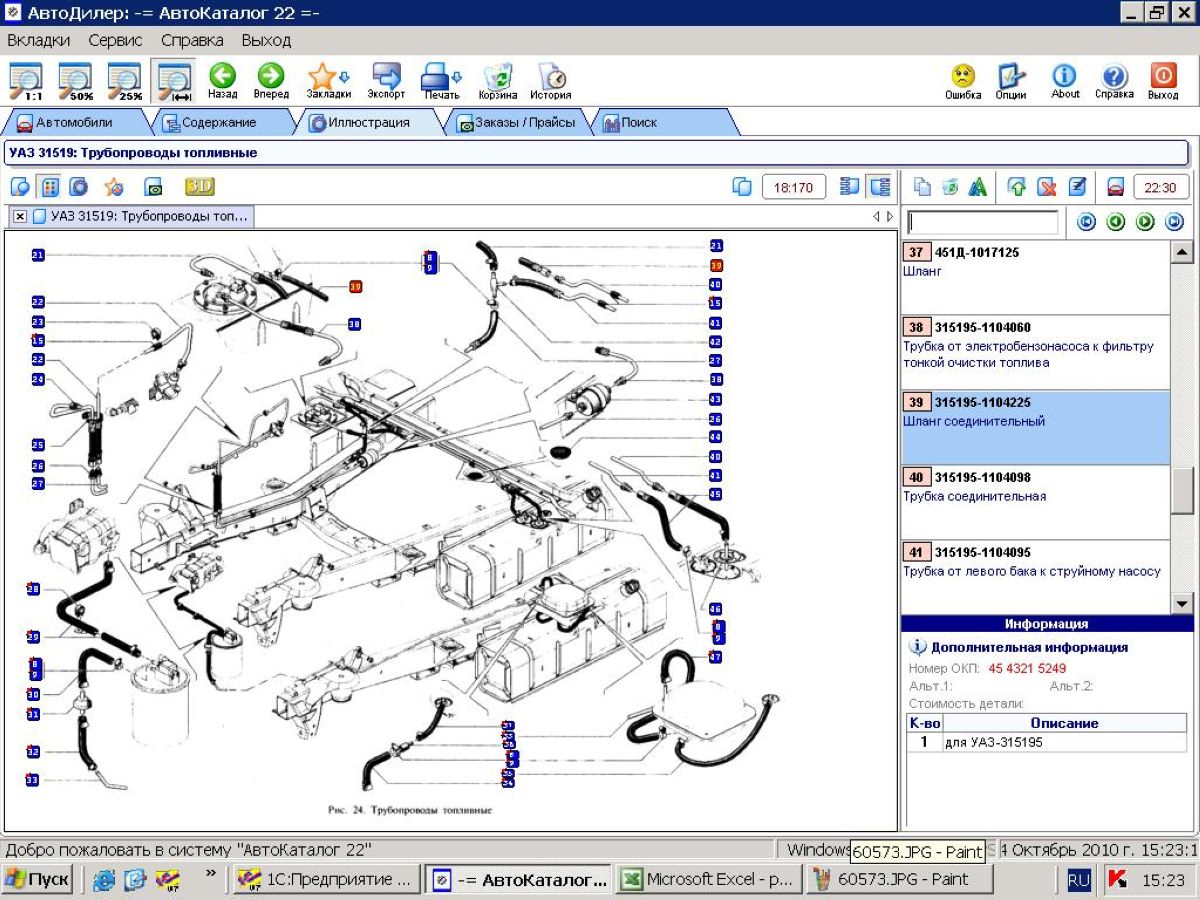Expand the Печать print dropdown

[x=457, y=77]
